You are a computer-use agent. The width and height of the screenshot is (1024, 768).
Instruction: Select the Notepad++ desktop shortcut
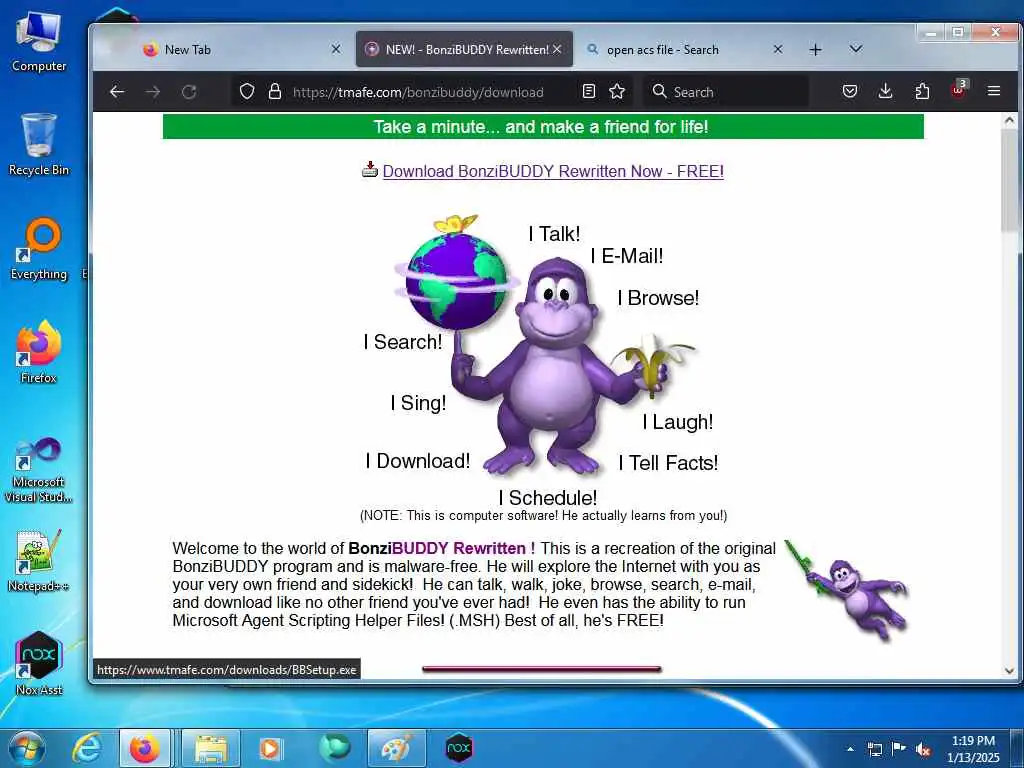39,560
